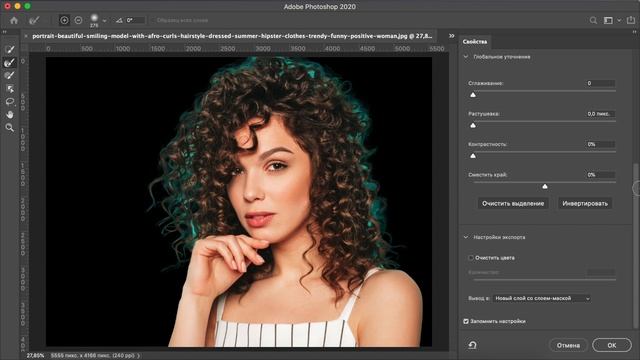Click the zoom level 27,85% field
This screenshot has width=640, height=360.
[35, 356]
